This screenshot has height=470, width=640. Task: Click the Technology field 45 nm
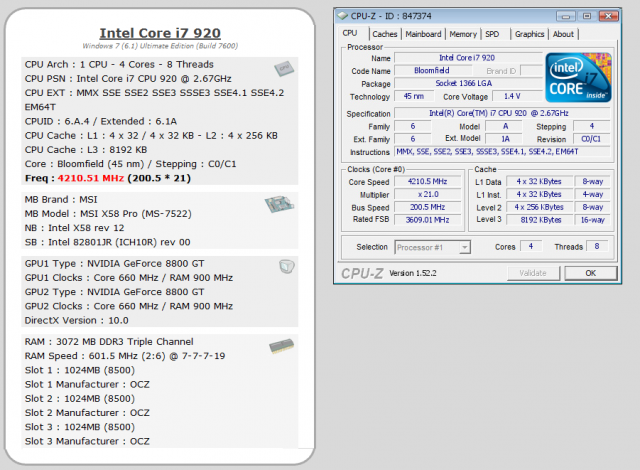click(x=414, y=96)
